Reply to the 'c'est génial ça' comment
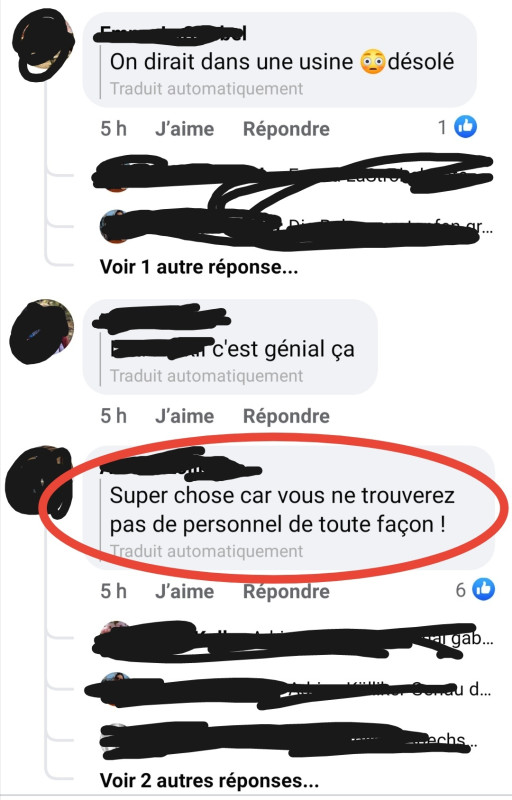Screen dimensions: 512x800 (x=286, y=416)
